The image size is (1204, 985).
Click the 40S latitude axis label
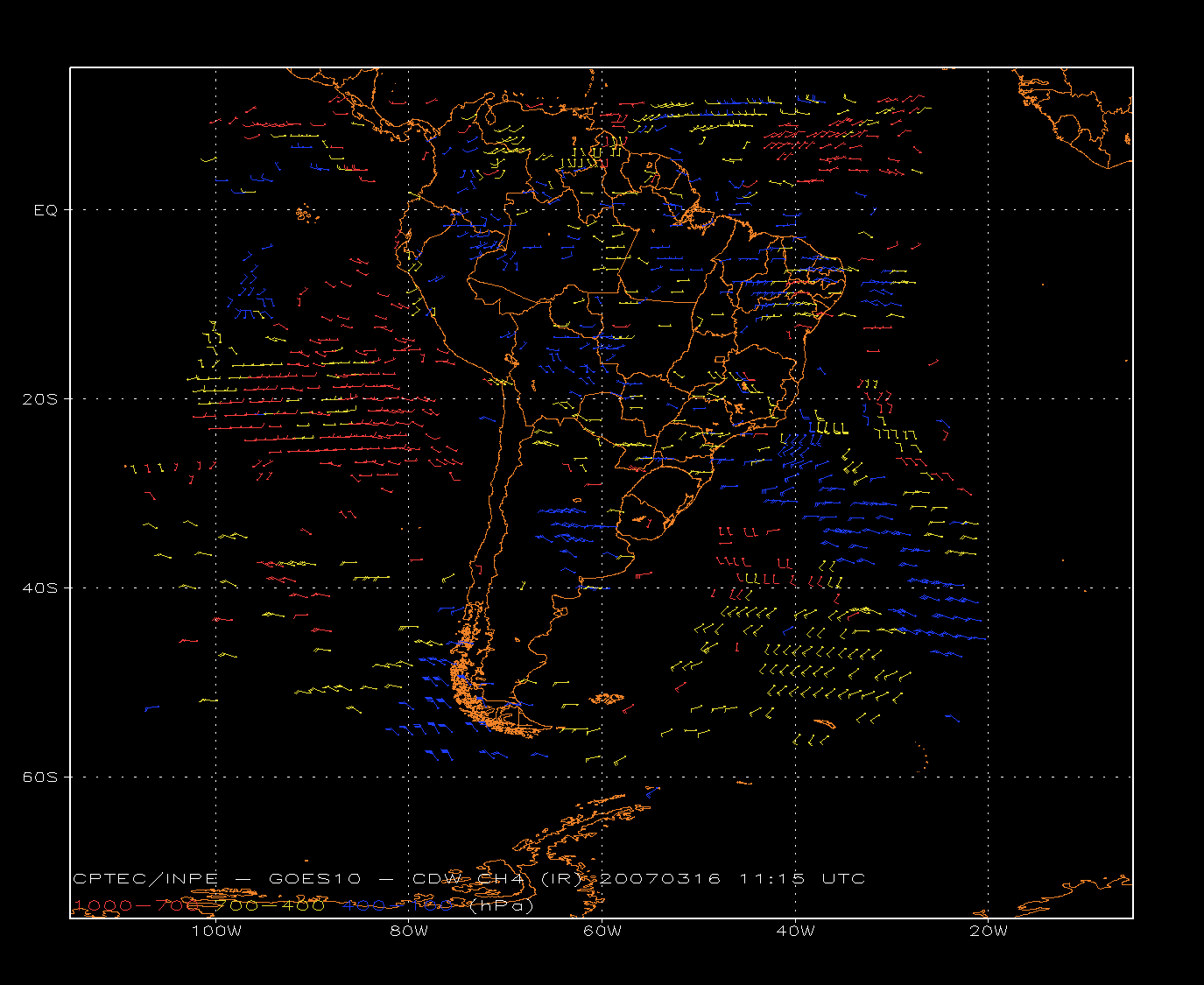tap(39, 588)
